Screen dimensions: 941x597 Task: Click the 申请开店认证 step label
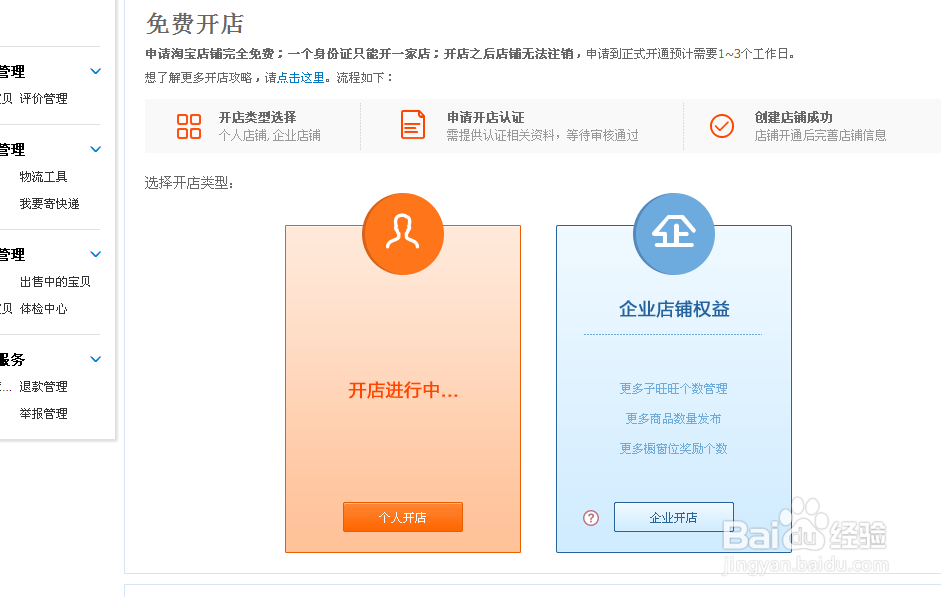pyautogui.click(x=486, y=117)
